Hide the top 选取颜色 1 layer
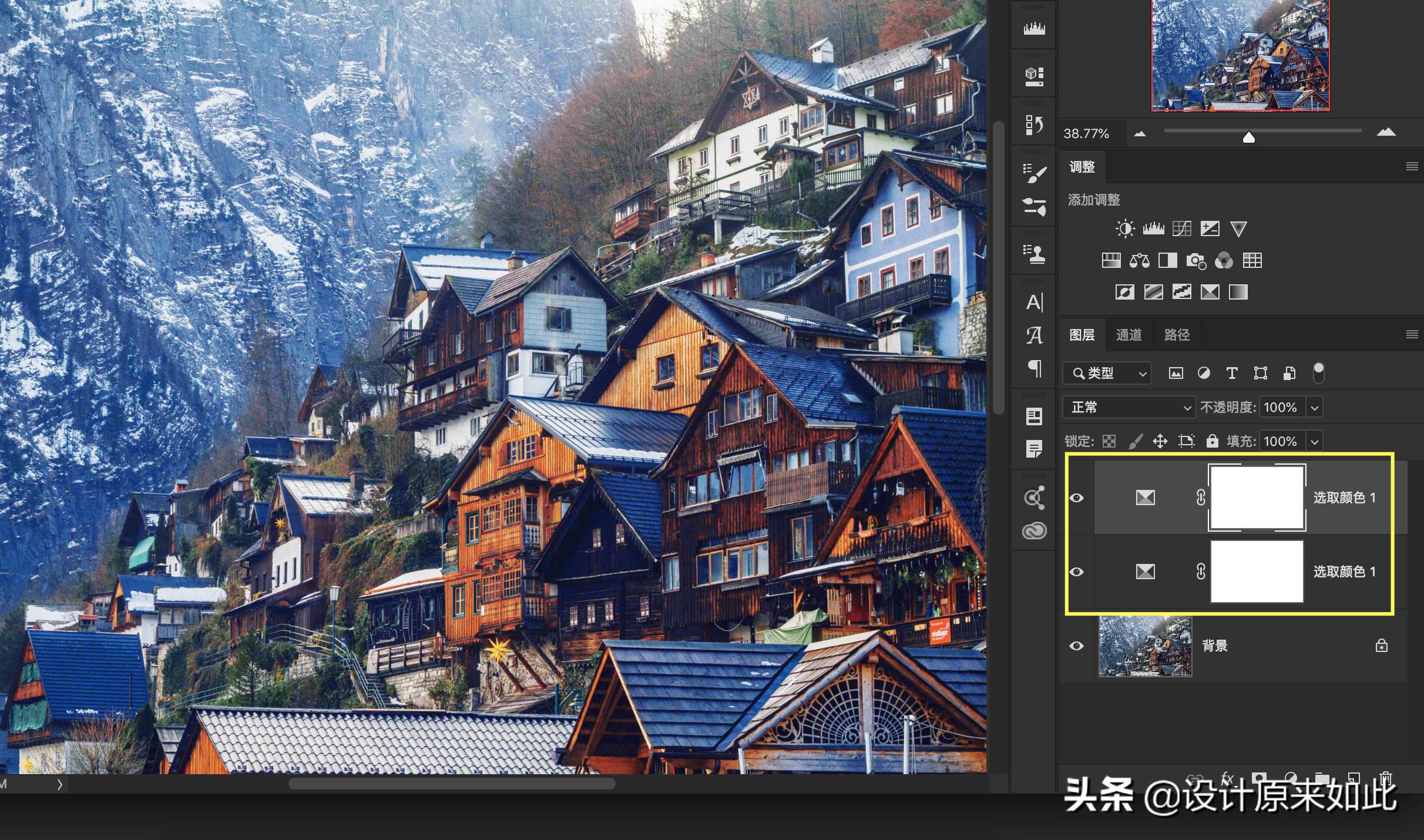Viewport: 1424px width, 840px height. pyautogui.click(x=1076, y=498)
